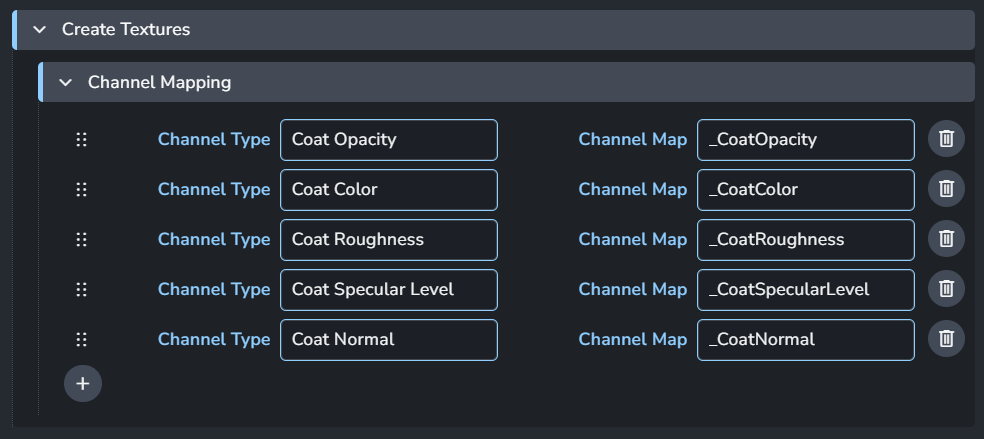
Task: Collapse the Create Textures section
Action: tap(40, 29)
